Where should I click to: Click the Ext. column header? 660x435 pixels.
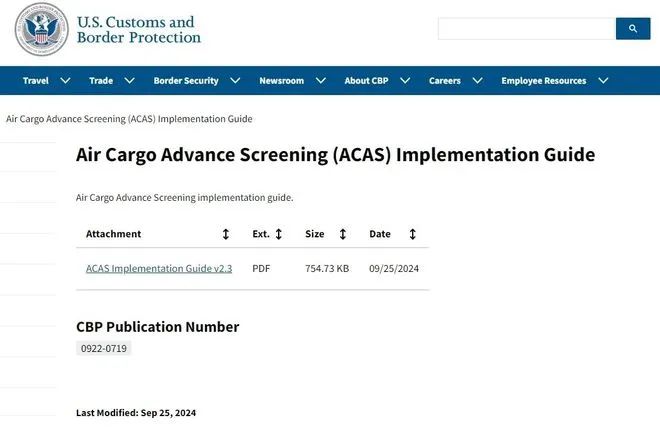pyautogui.click(x=261, y=234)
